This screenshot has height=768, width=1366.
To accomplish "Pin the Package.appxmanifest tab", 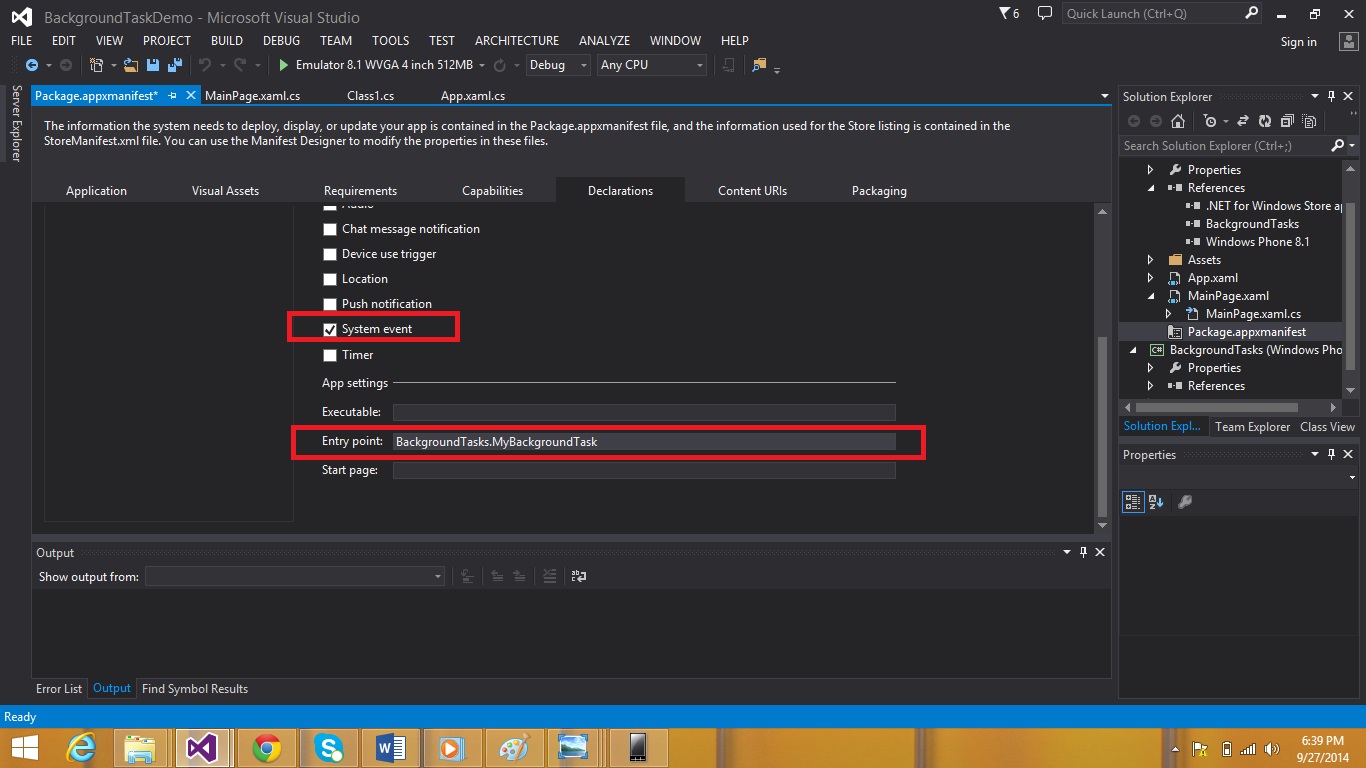I will (172, 96).
